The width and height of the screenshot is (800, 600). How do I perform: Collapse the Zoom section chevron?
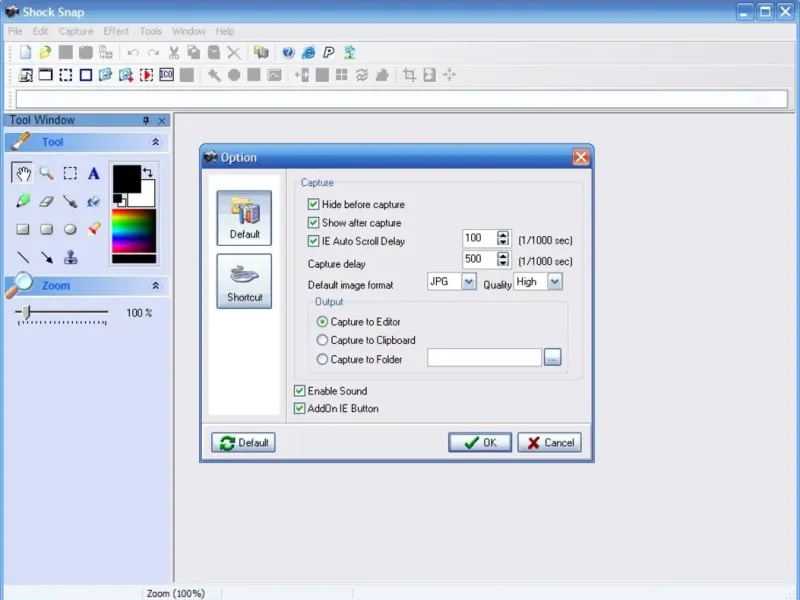tap(156, 286)
